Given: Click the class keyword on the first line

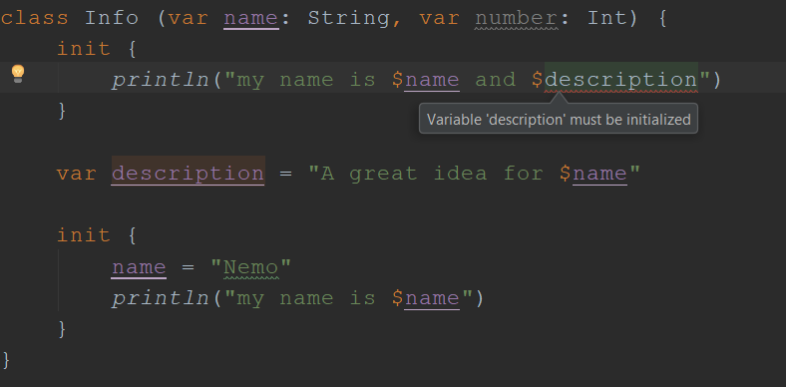Looking at the screenshot, I should (34, 18).
